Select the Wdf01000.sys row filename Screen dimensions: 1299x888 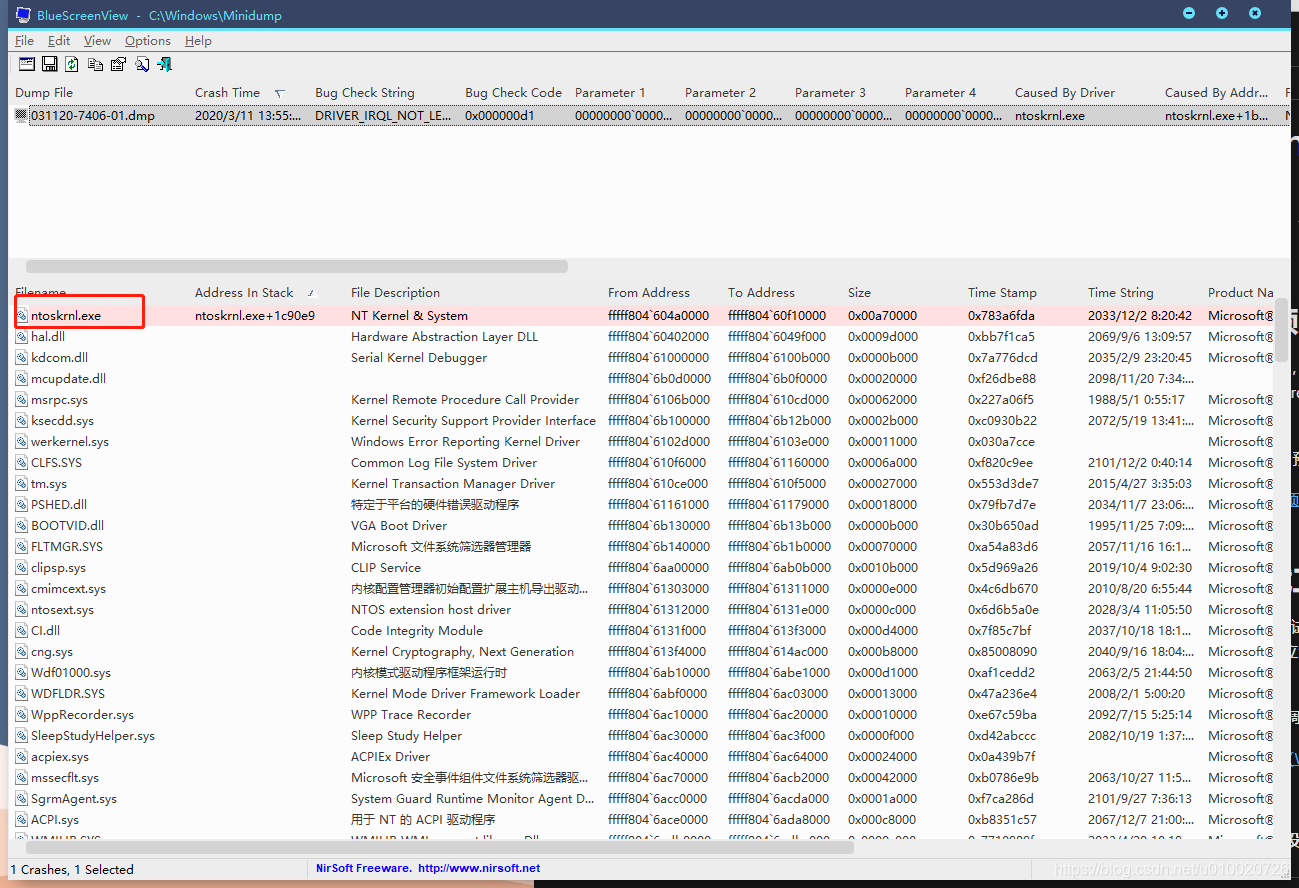point(71,673)
